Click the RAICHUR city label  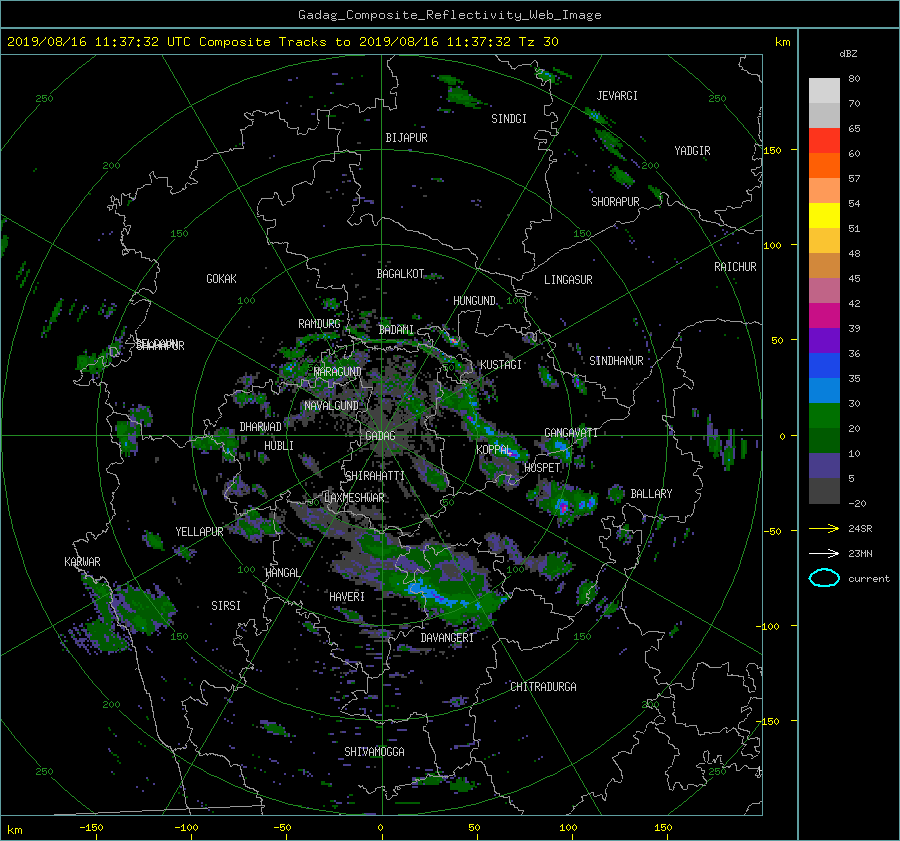pos(735,267)
